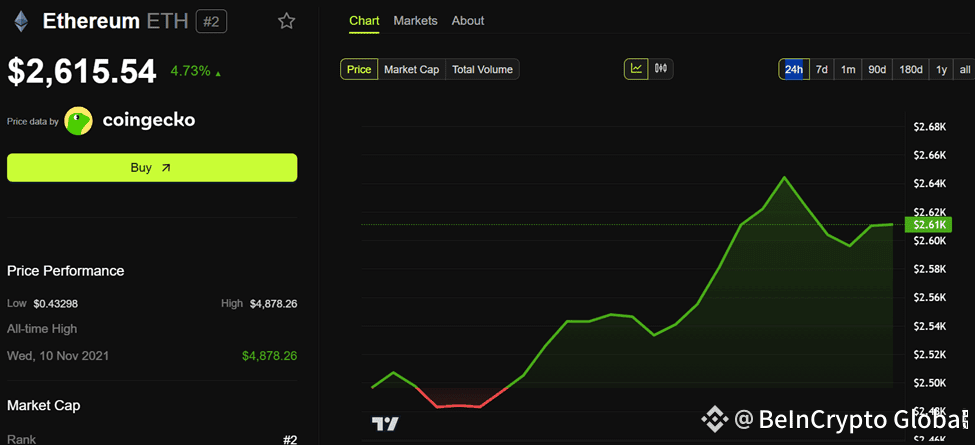Click the $2.54K axis label

(x=930, y=326)
